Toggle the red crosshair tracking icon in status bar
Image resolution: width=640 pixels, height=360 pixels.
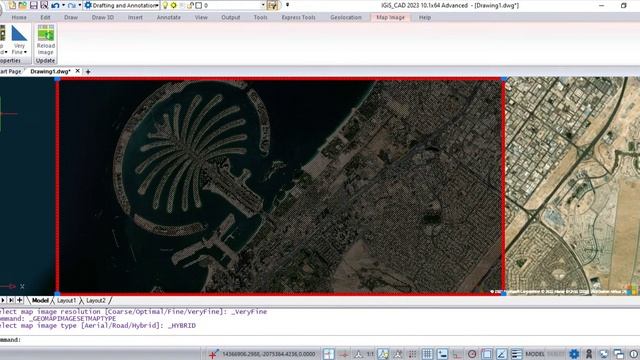click(x=344, y=354)
